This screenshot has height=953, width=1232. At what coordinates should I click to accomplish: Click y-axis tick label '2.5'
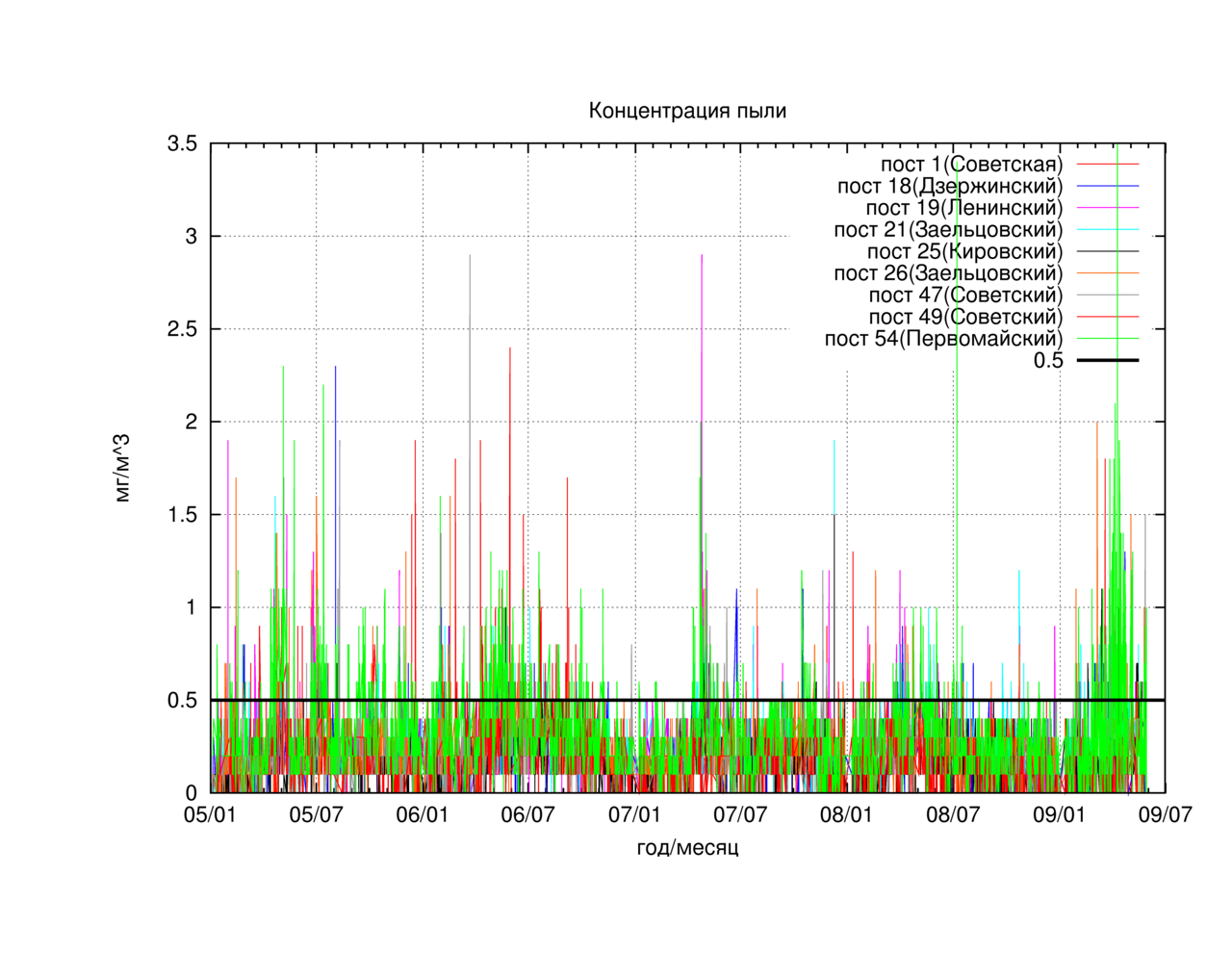click(x=182, y=329)
